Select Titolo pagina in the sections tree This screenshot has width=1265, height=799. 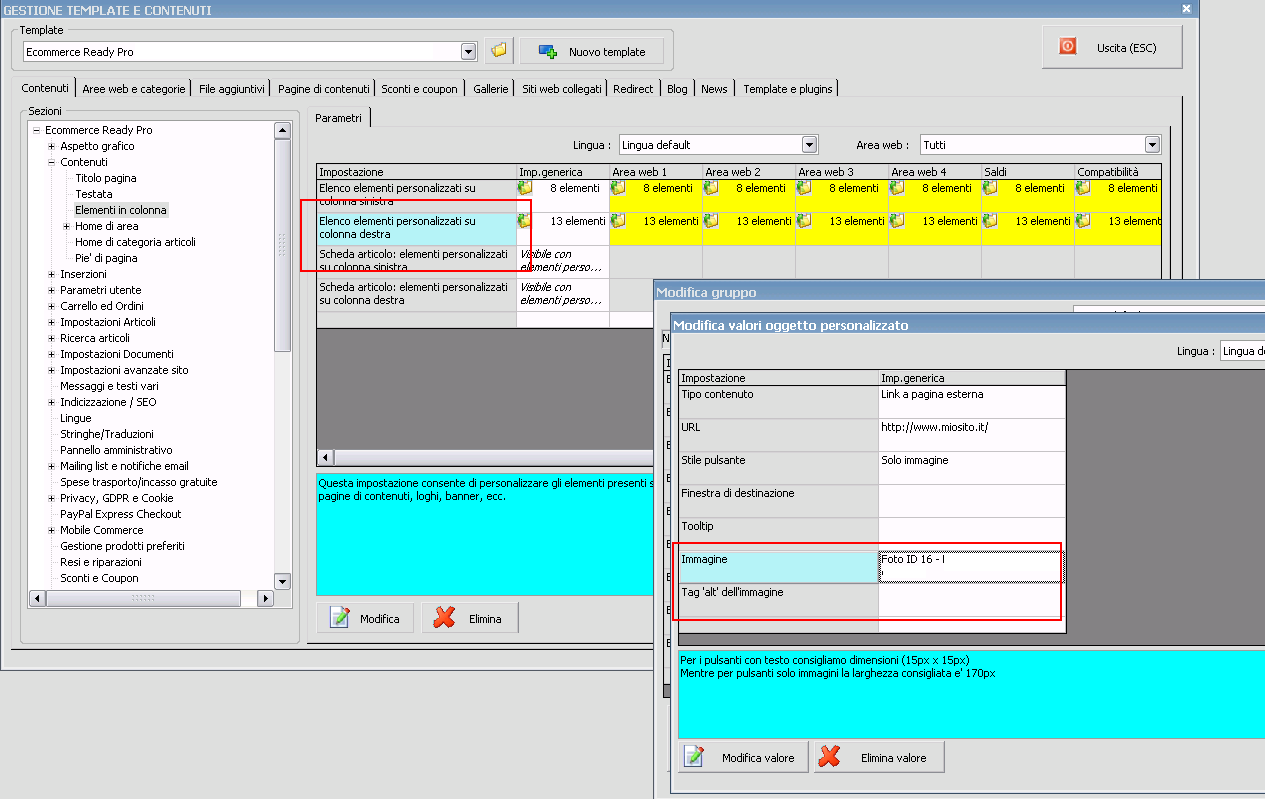tap(106, 178)
